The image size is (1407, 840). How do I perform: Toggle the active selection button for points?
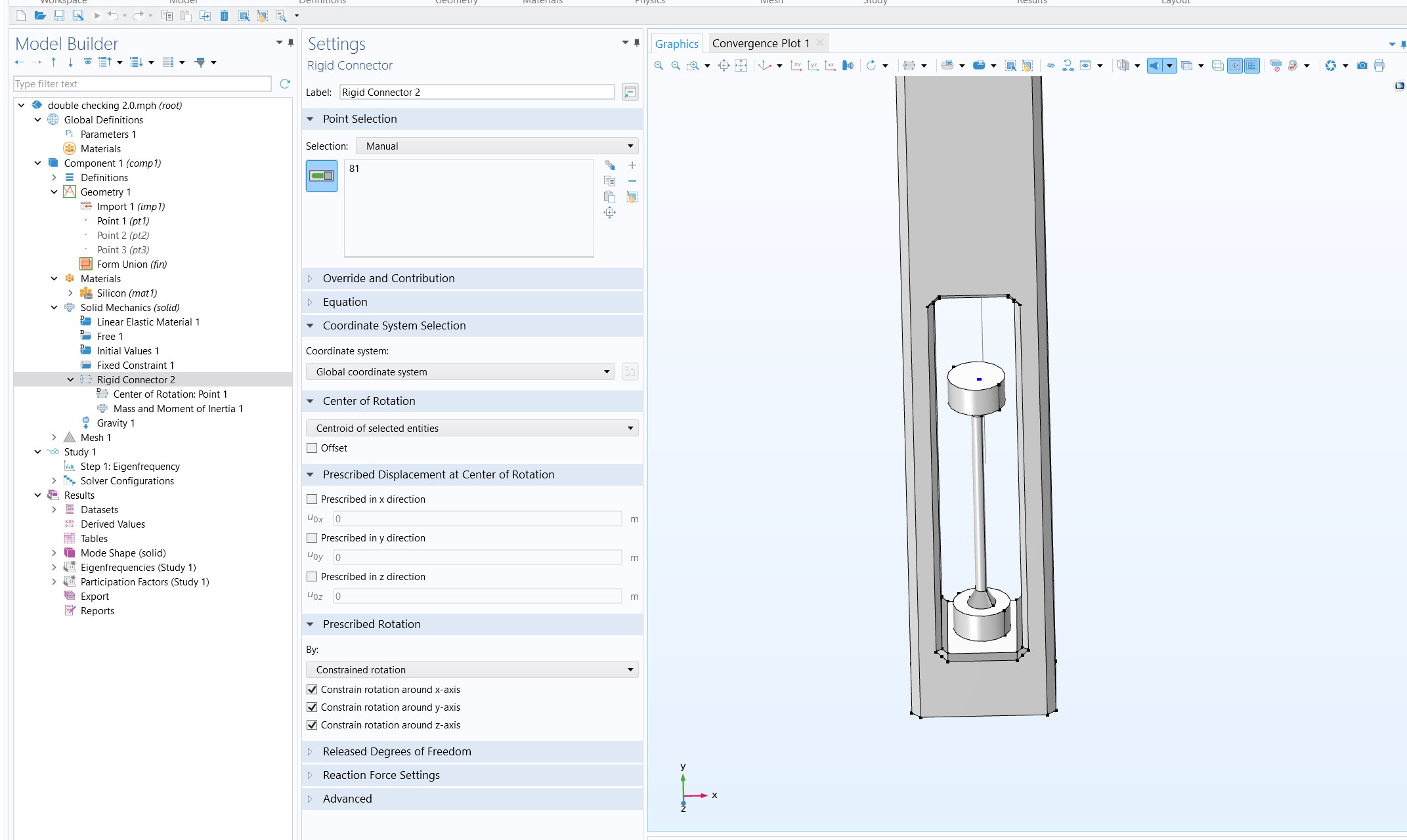(322, 176)
